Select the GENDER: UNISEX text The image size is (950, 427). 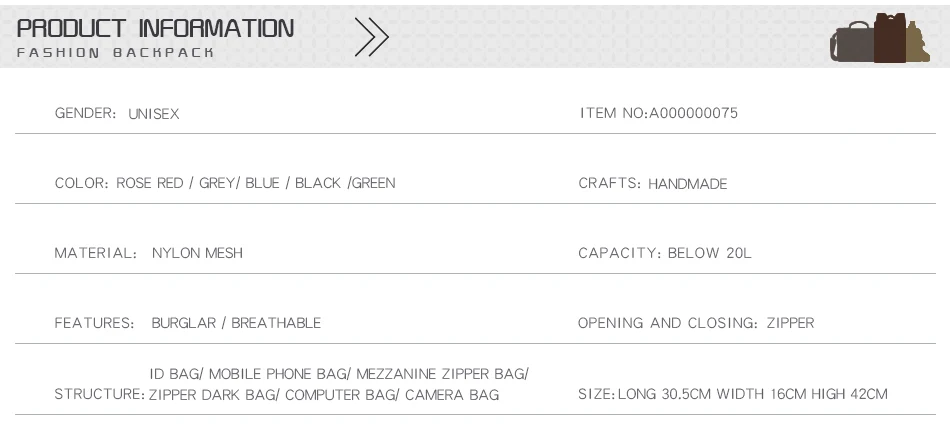tap(117, 113)
